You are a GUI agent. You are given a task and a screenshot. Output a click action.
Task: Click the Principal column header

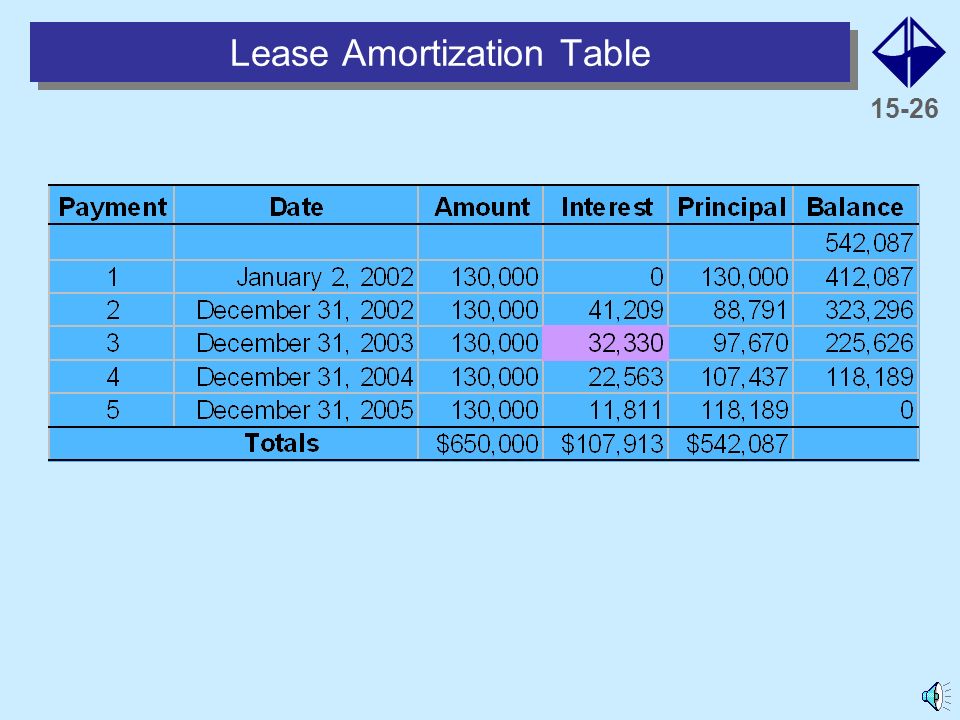tap(731, 206)
